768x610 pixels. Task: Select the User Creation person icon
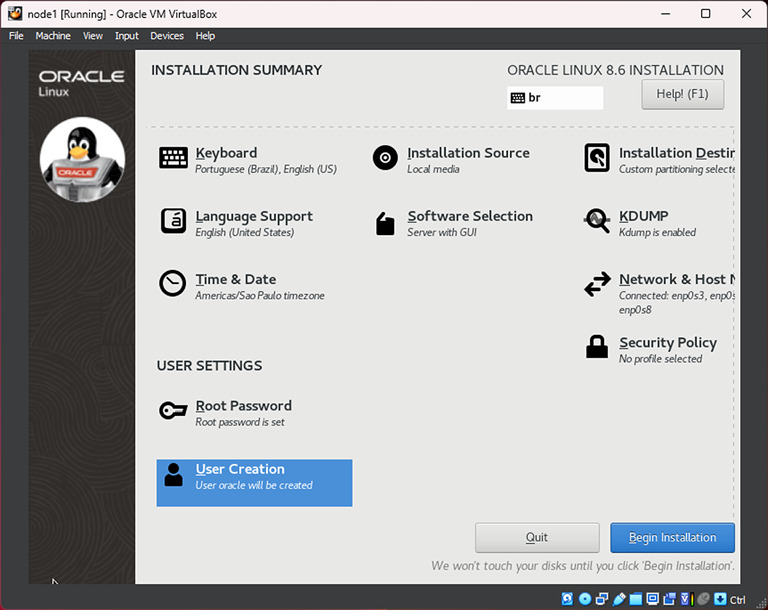pos(173,475)
